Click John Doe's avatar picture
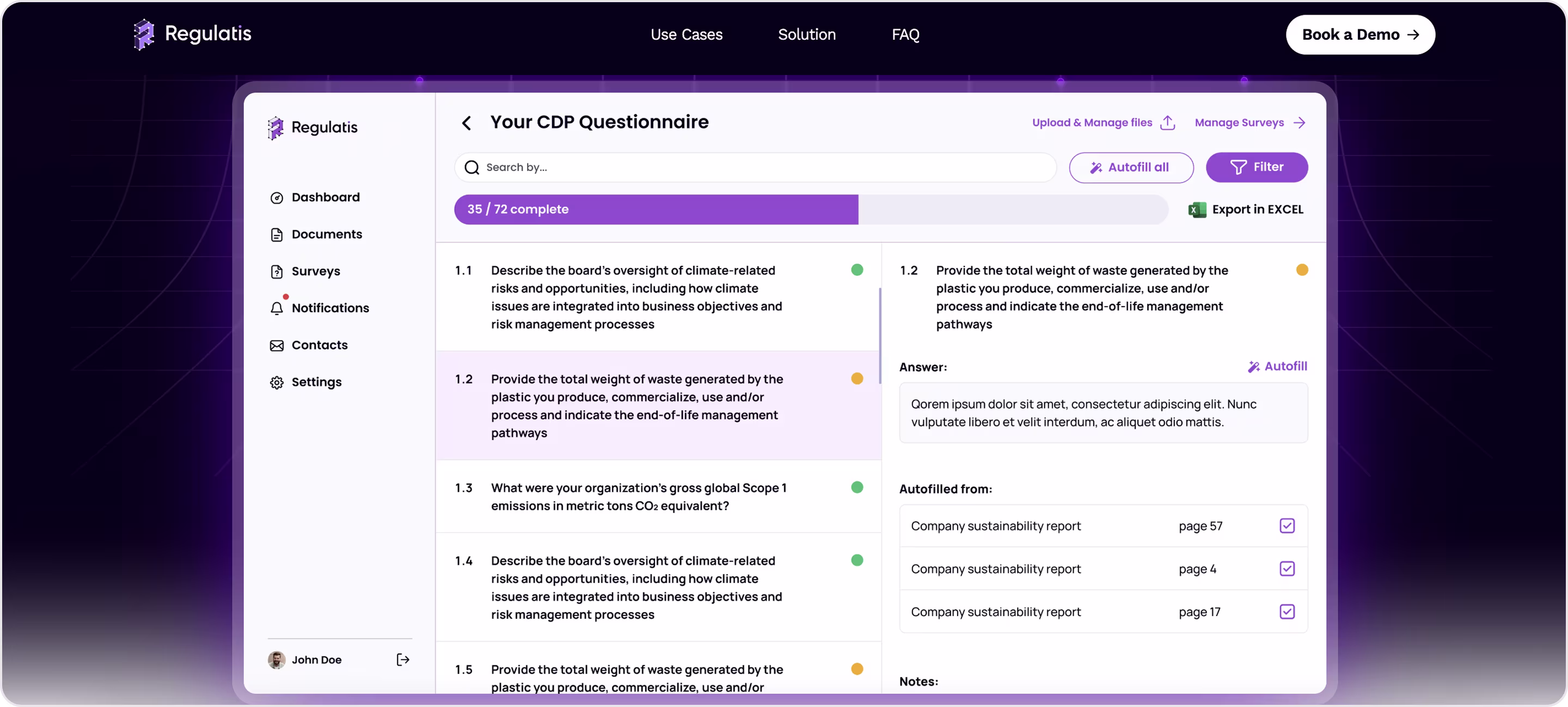Image resolution: width=1568 pixels, height=707 pixels. click(277, 660)
